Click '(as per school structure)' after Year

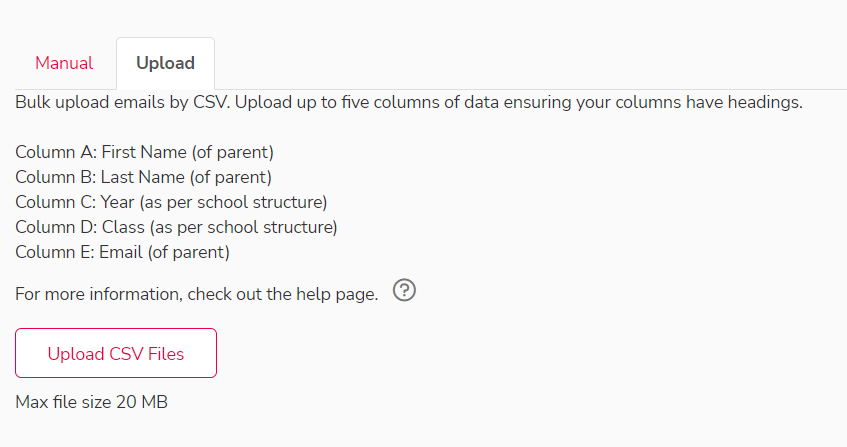point(233,202)
